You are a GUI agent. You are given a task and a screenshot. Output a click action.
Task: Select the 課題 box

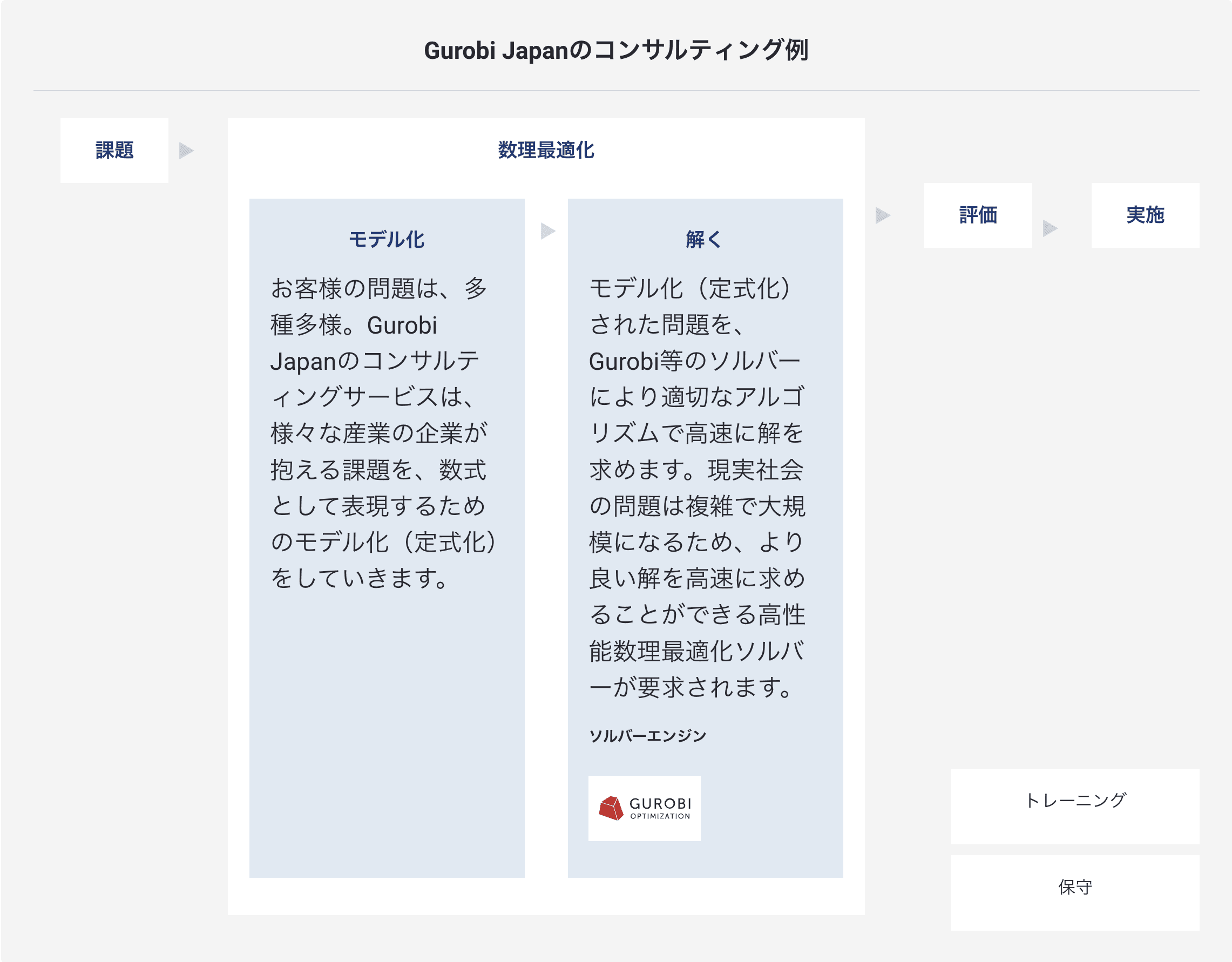point(114,151)
